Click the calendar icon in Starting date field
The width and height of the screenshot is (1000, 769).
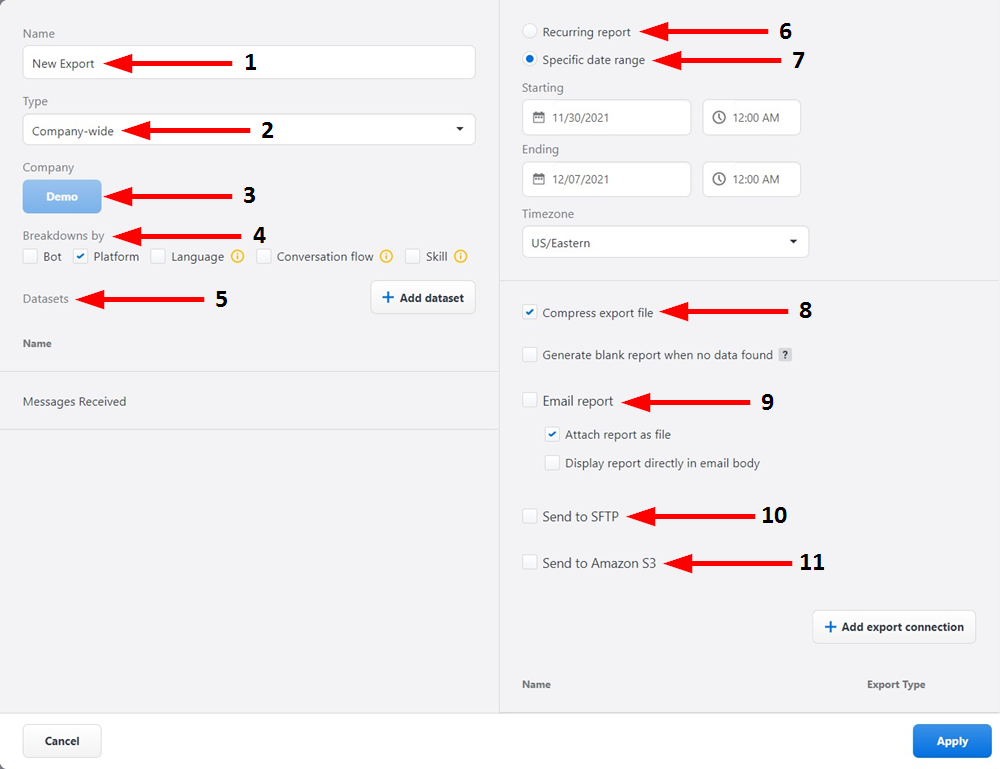tap(538, 118)
